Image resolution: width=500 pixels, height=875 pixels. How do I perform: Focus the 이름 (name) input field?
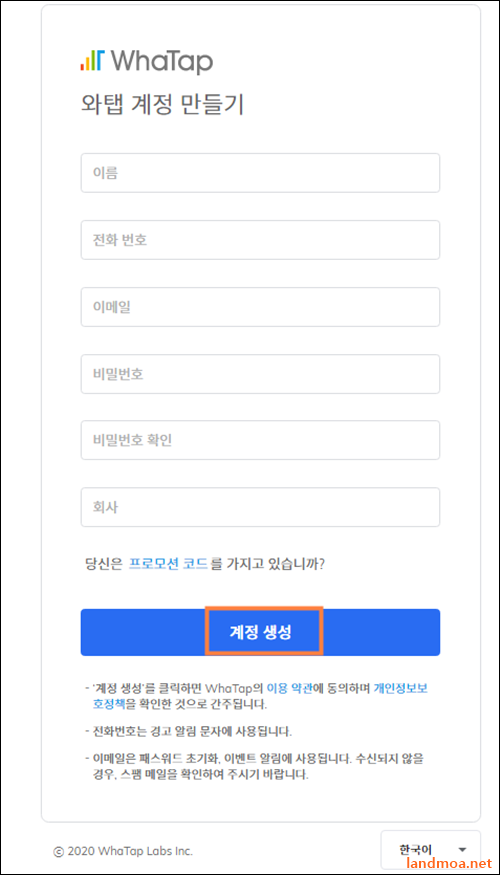(260, 173)
